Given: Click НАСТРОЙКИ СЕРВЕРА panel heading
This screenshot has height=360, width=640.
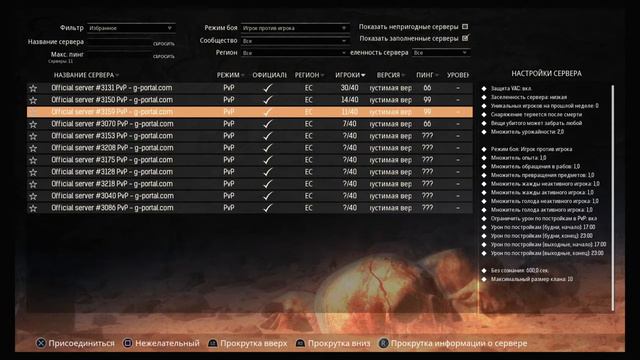Looking at the screenshot, I should pyautogui.click(x=547, y=73).
